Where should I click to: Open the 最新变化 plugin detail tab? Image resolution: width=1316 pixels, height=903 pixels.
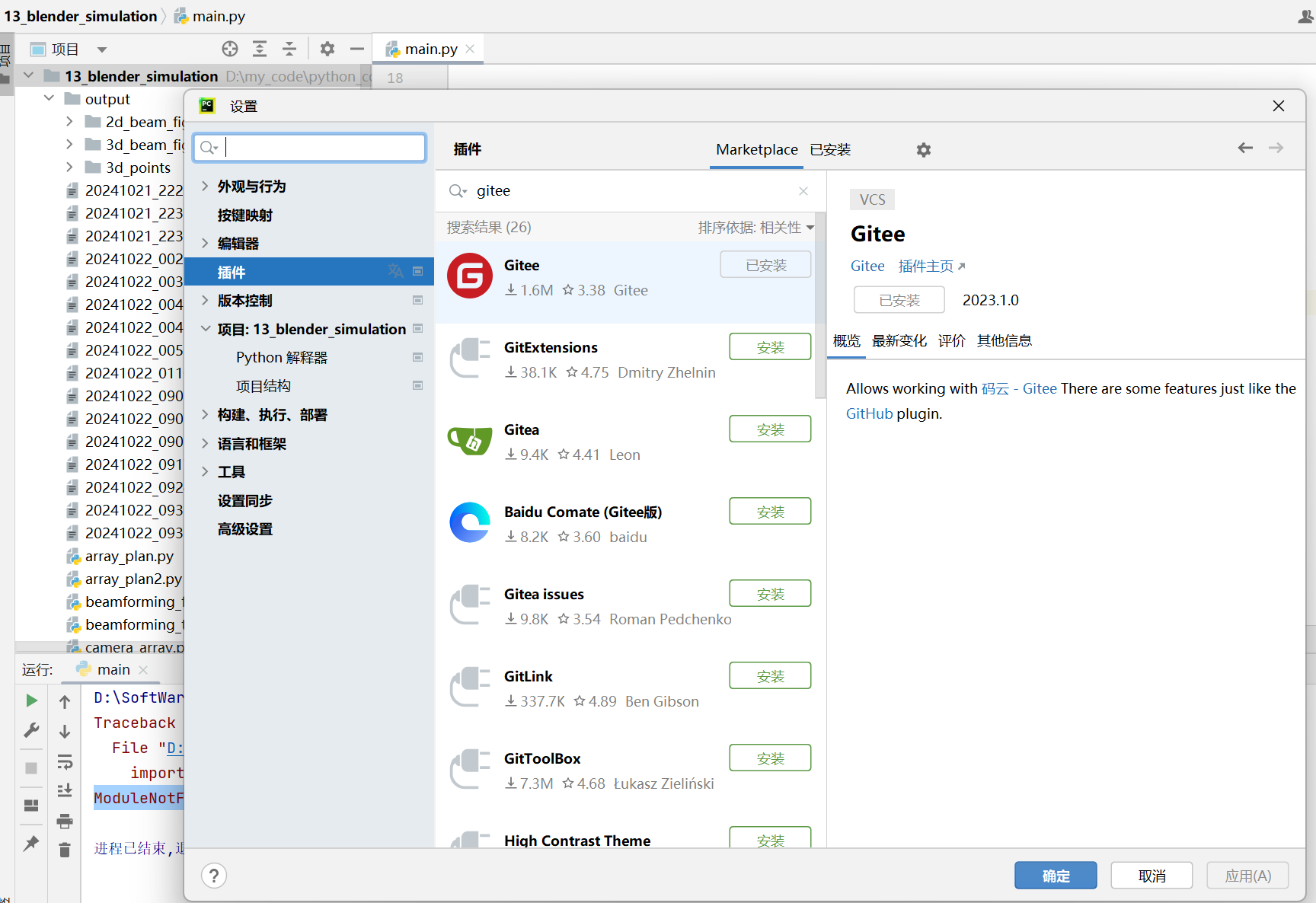coord(899,341)
